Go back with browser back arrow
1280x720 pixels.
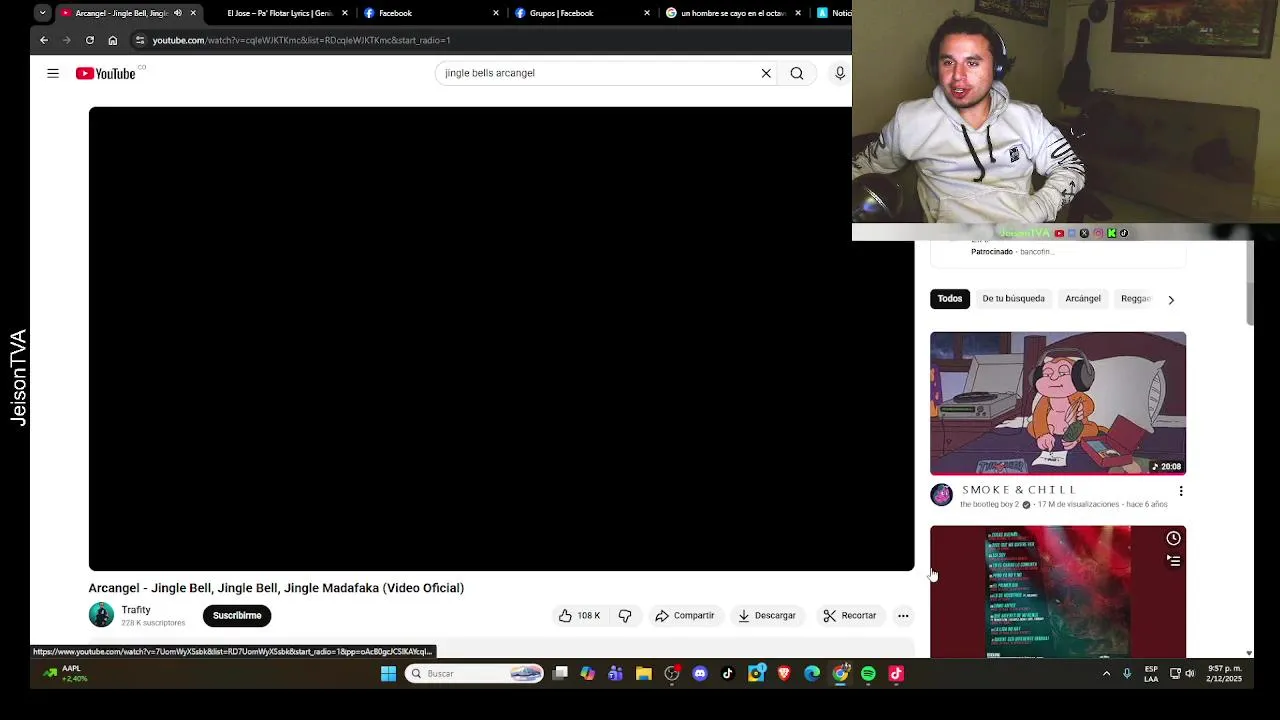point(44,40)
